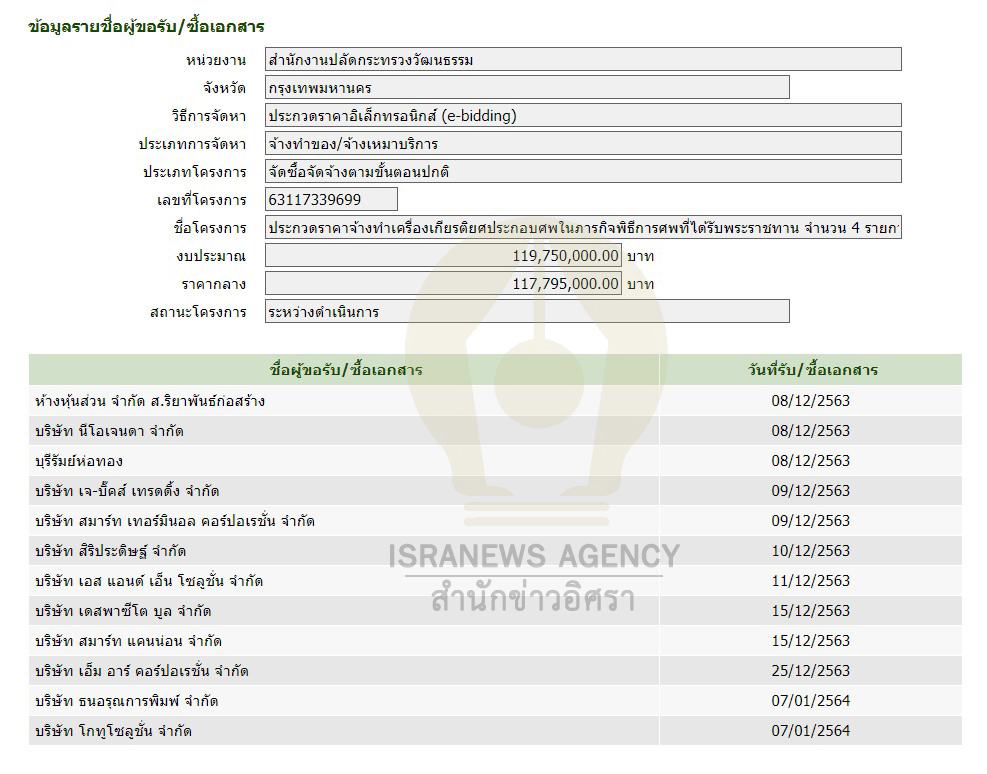Click the หน่วยงาน field showing สำนักงานปลัดกระทรวงวัฒนธรรม
Screen dimensions: 987x774
coord(583,60)
